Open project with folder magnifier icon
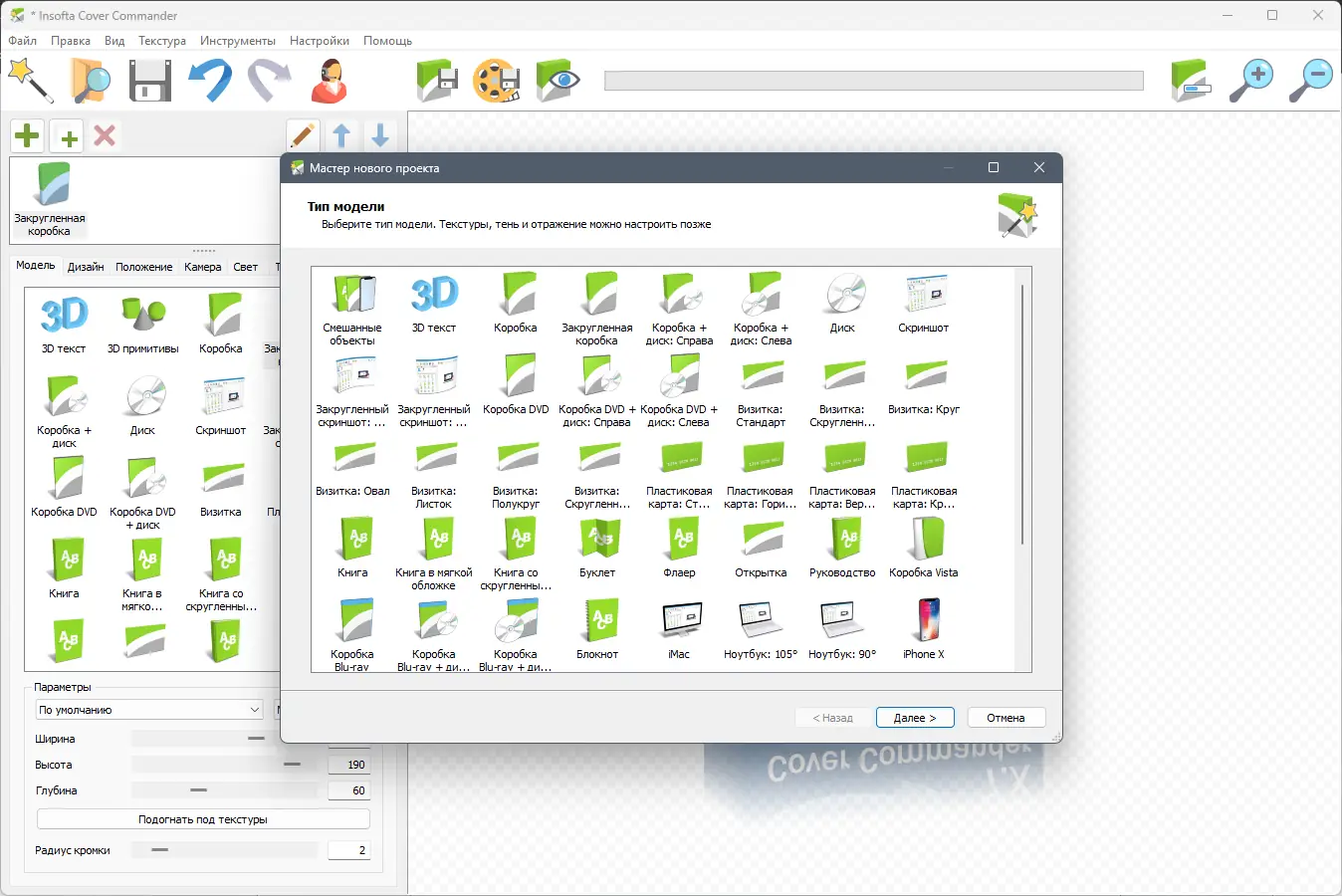 (x=91, y=81)
